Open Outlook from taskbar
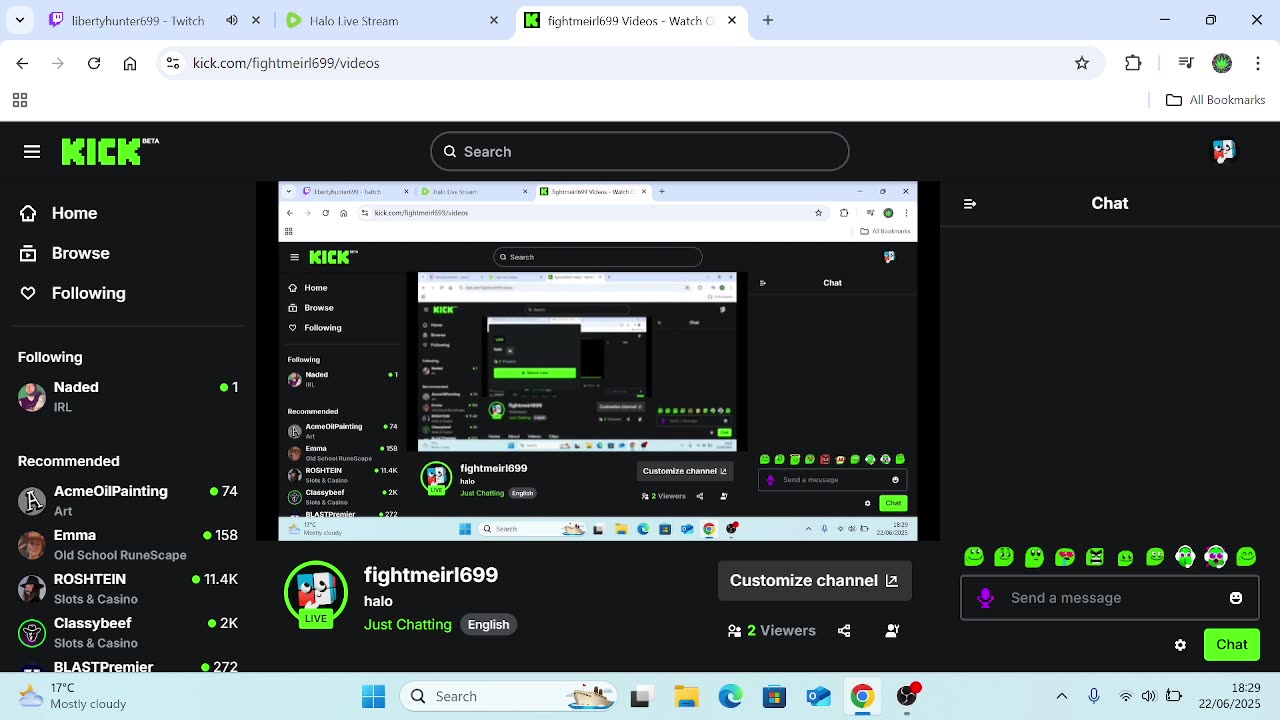This screenshot has width=1280, height=720. click(x=818, y=697)
